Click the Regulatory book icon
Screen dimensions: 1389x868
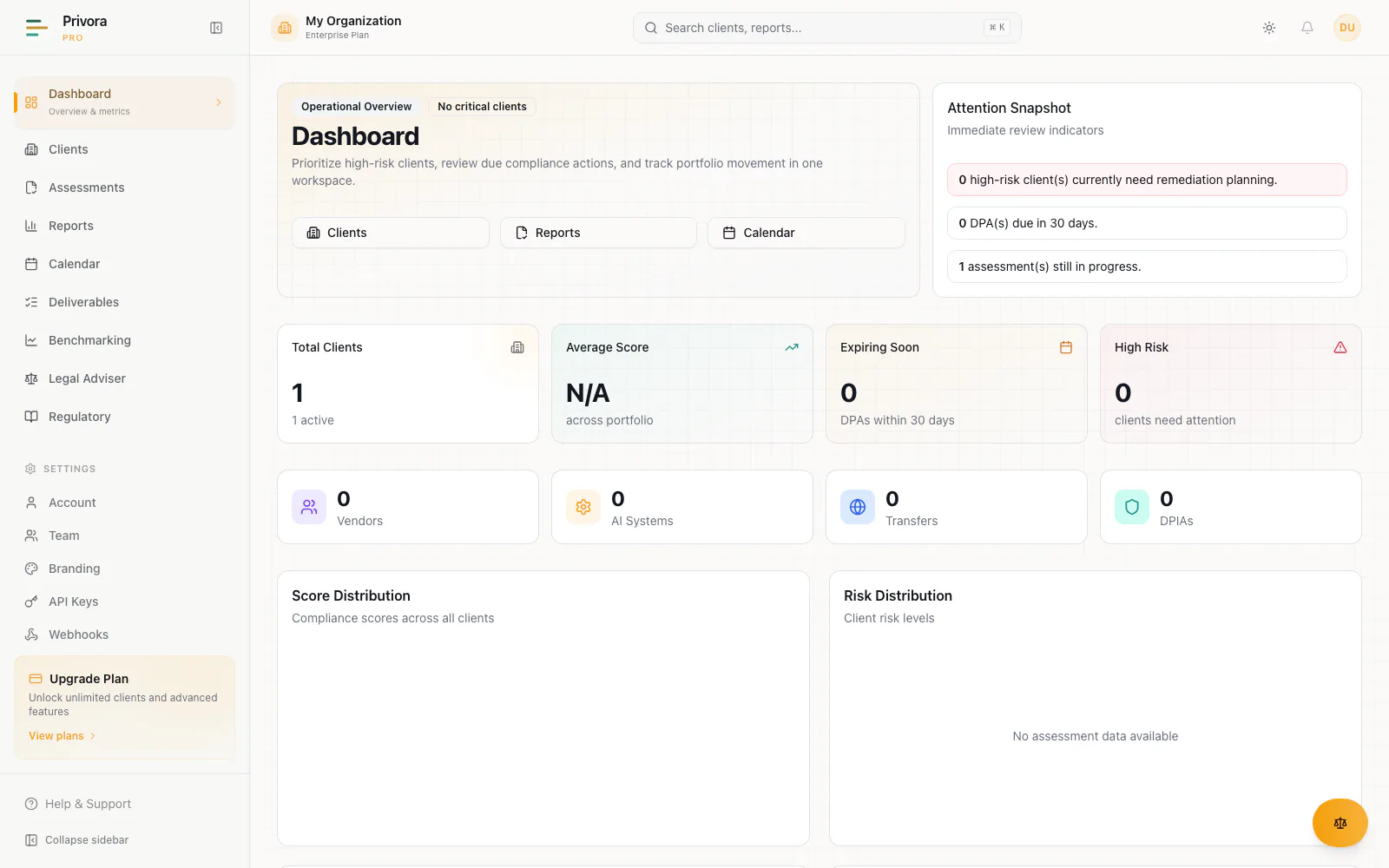pyautogui.click(x=31, y=417)
